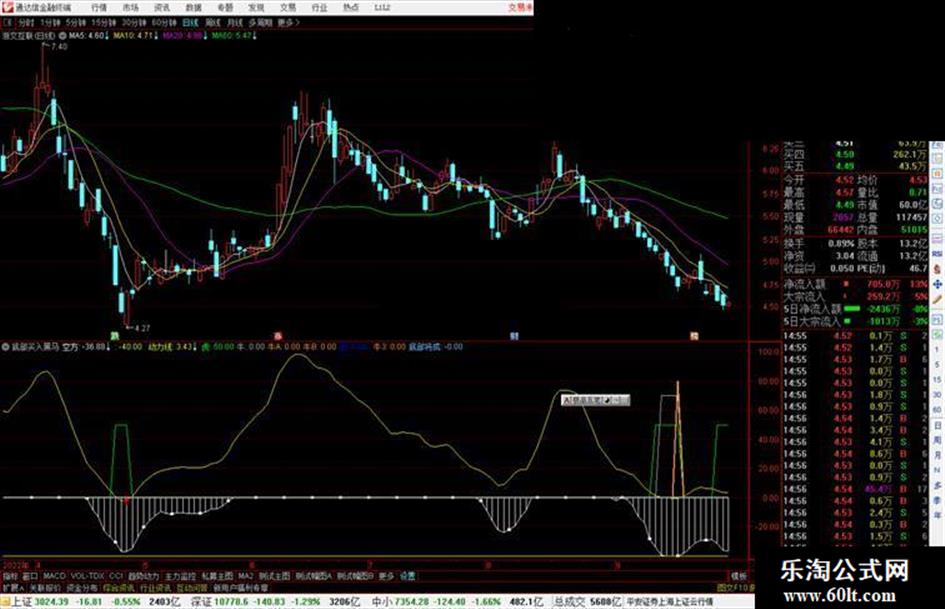The image size is (945, 609).
Task: Click indicator circle icon beside 底部买入黑马
Action: (5, 347)
